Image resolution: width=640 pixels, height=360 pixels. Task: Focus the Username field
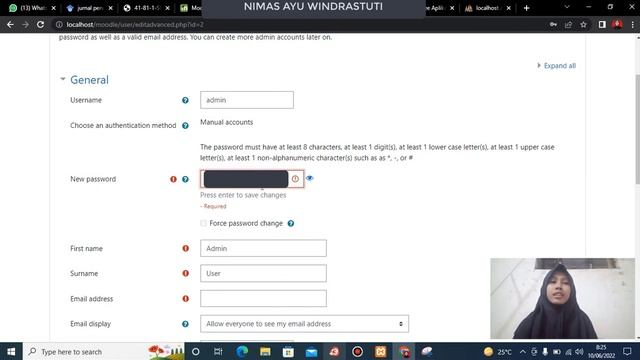tap(247, 100)
